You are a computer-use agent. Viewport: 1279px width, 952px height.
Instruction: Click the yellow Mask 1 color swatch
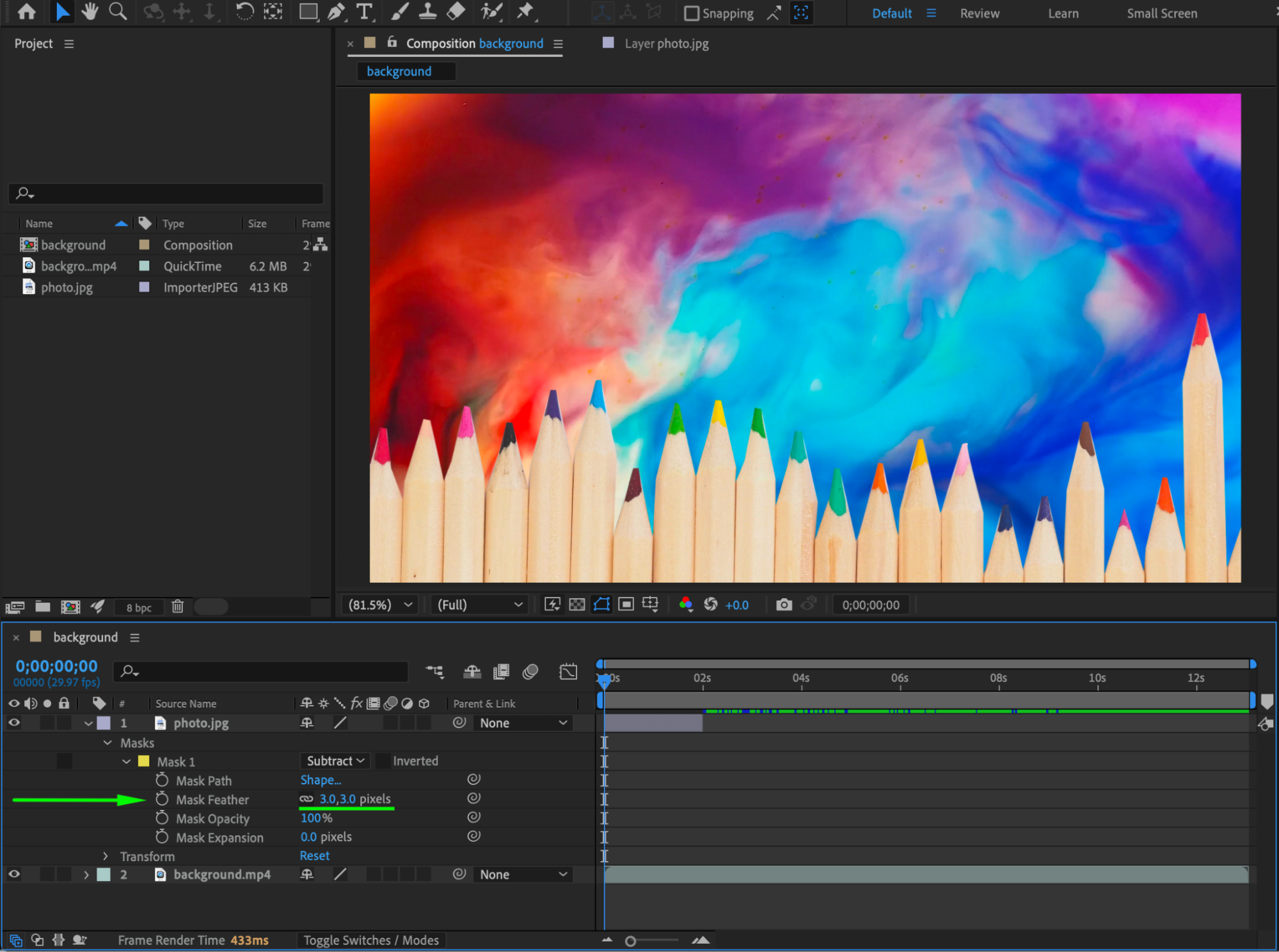(144, 761)
